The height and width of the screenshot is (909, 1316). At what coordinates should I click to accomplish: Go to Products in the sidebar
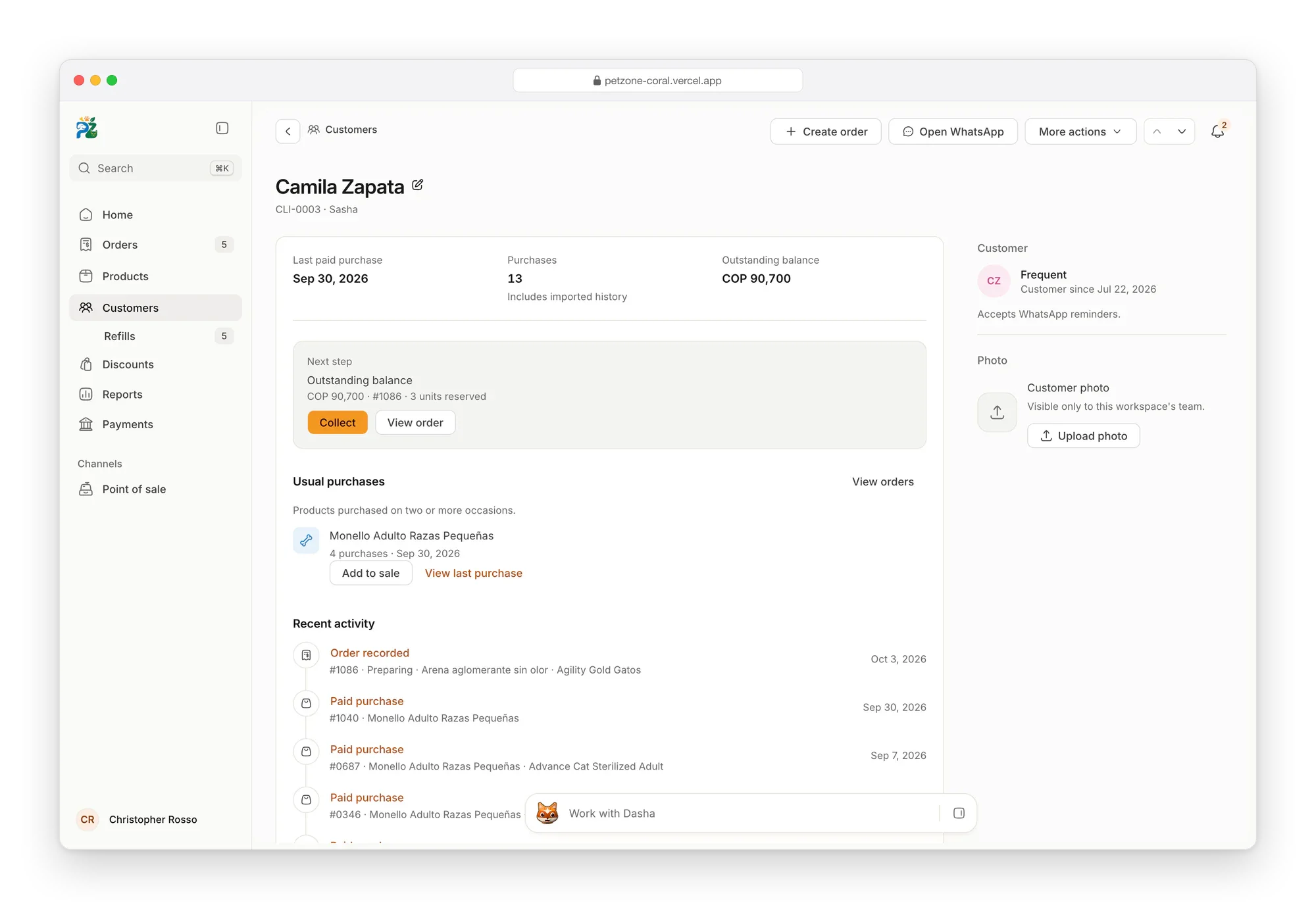(155, 276)
